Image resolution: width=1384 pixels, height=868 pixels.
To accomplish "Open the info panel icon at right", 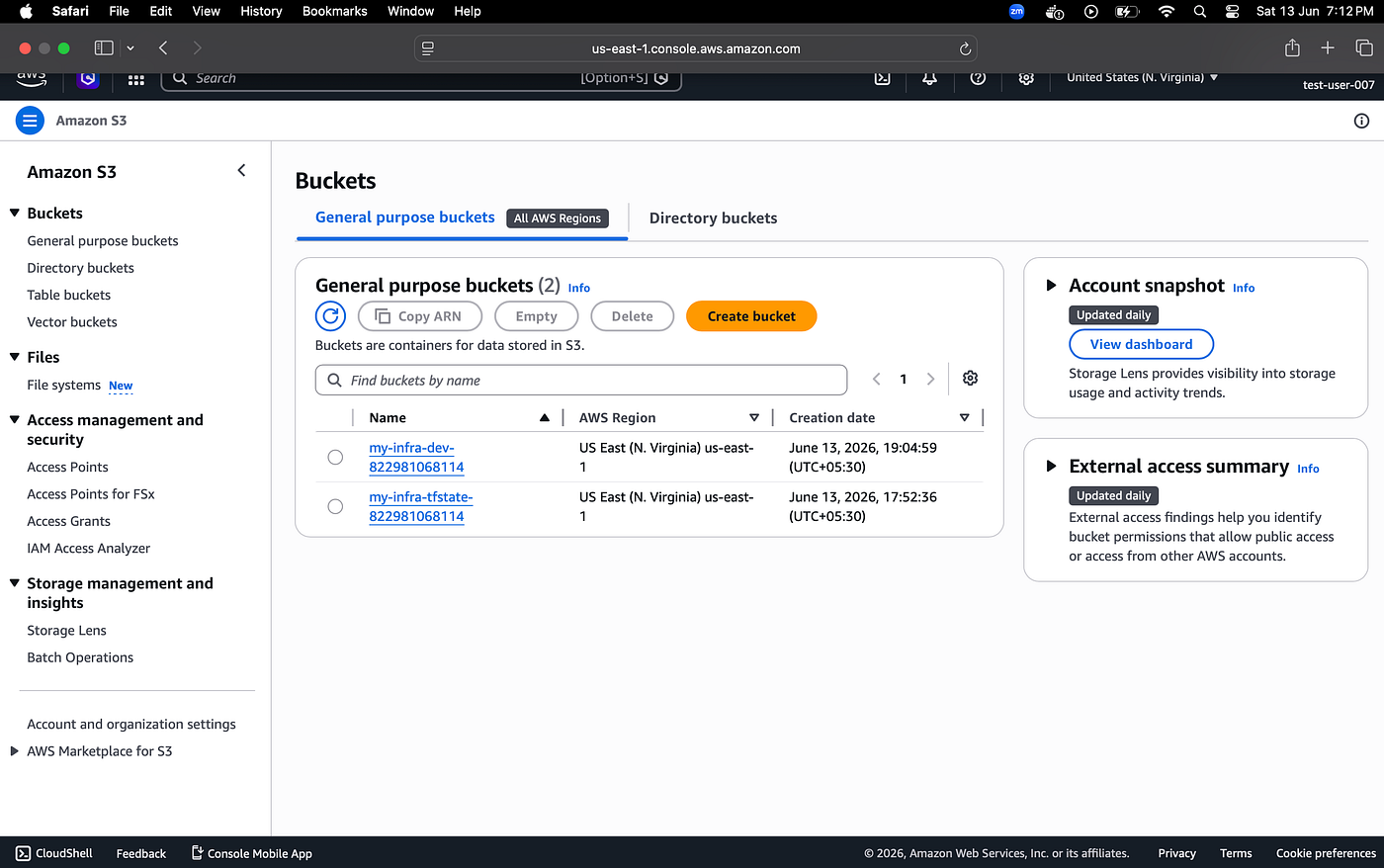I will pos(1361,121).
